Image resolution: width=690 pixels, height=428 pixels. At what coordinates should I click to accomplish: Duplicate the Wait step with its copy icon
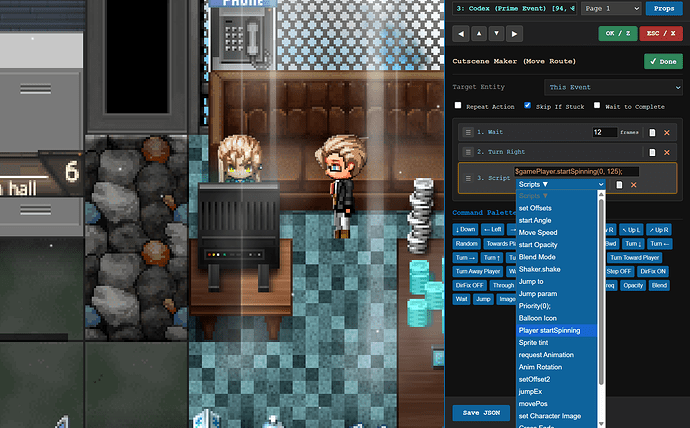click(652, 132)
